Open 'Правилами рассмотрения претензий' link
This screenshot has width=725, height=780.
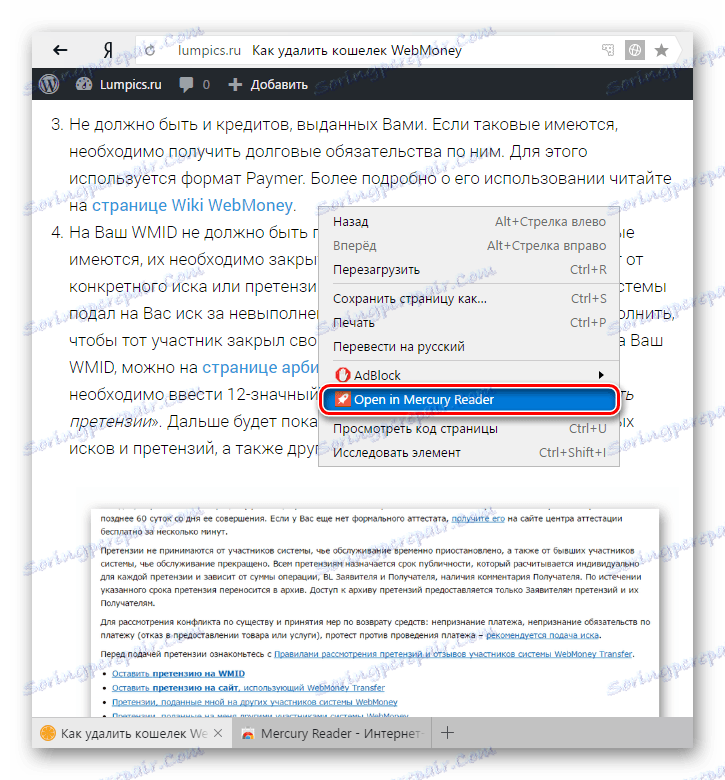[453, 654]
